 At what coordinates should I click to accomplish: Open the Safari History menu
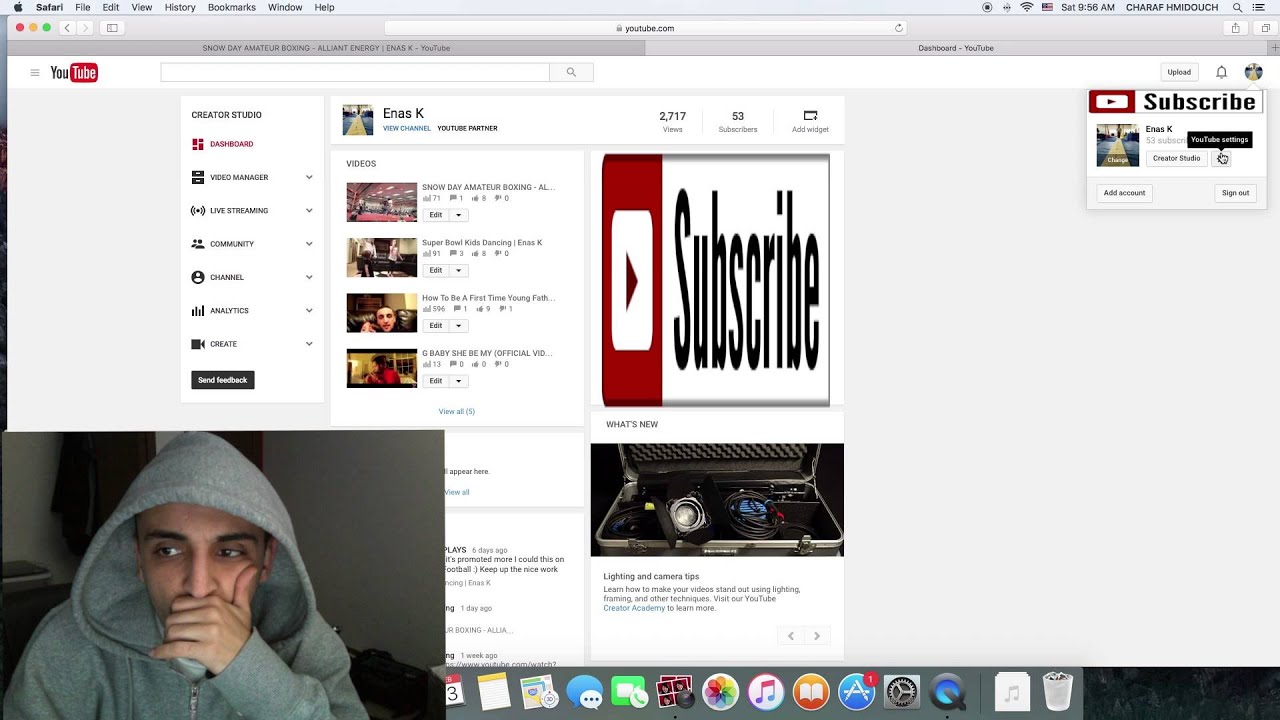[180, 7]
